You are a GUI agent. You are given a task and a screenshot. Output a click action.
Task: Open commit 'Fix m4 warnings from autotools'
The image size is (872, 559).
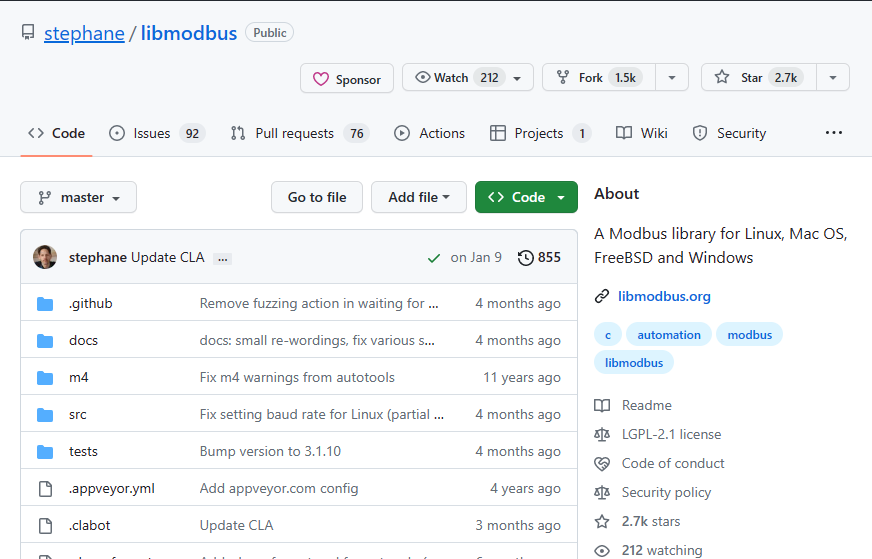[297, 378]
